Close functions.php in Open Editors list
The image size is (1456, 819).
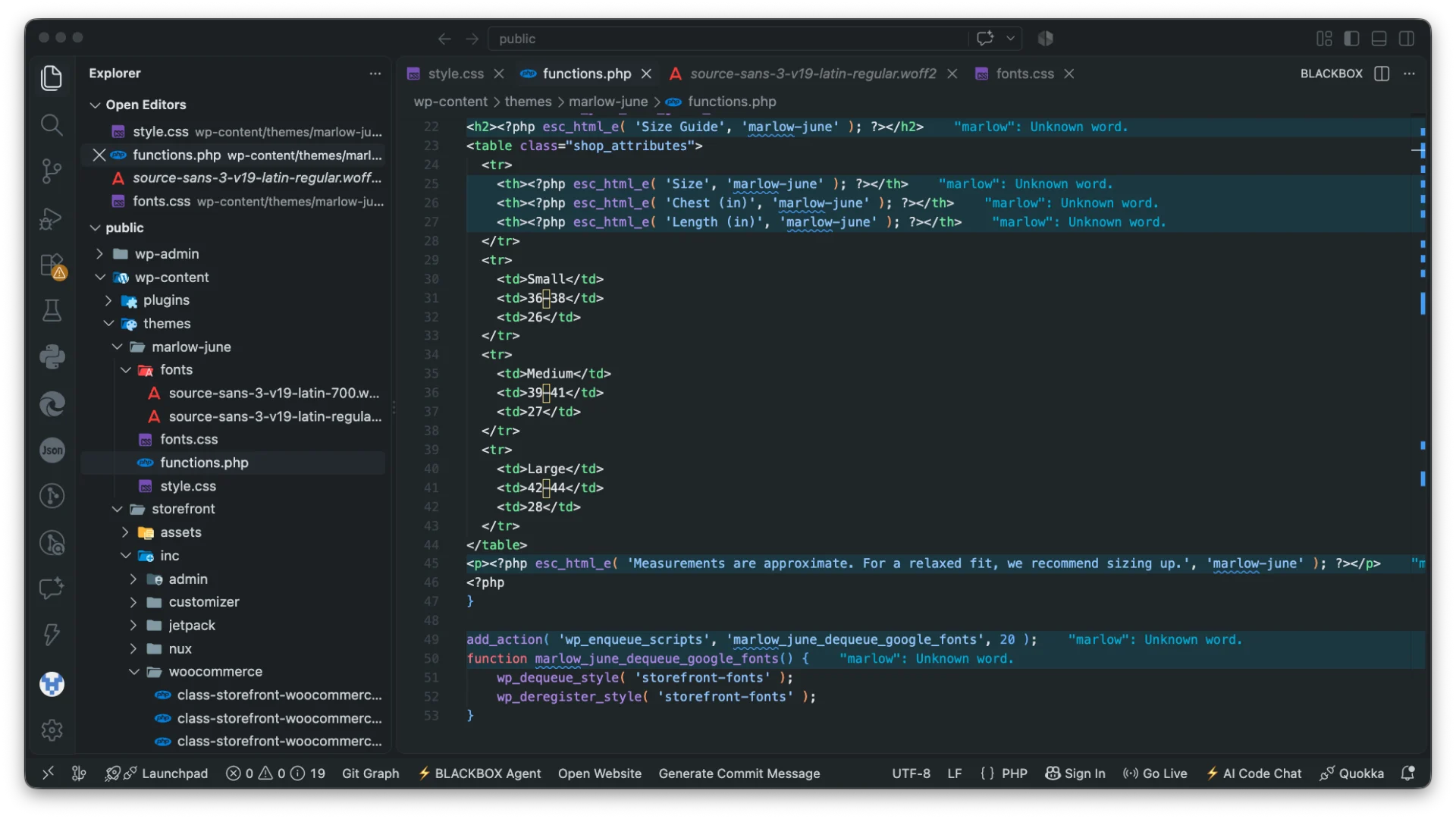click(99, 155)
